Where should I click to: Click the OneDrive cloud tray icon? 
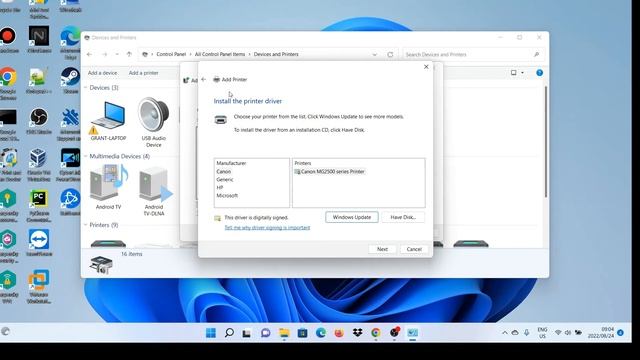tap(515, 333)
